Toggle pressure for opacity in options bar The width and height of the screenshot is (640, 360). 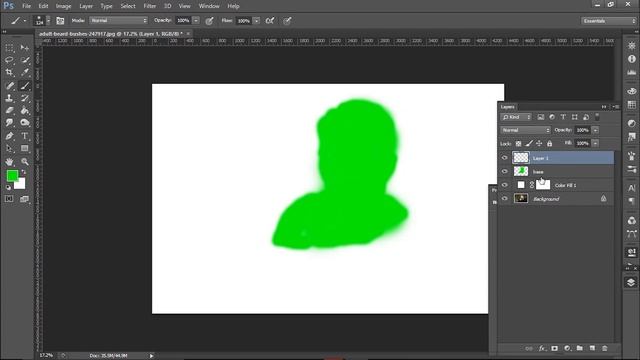click(x=209, y=20)
